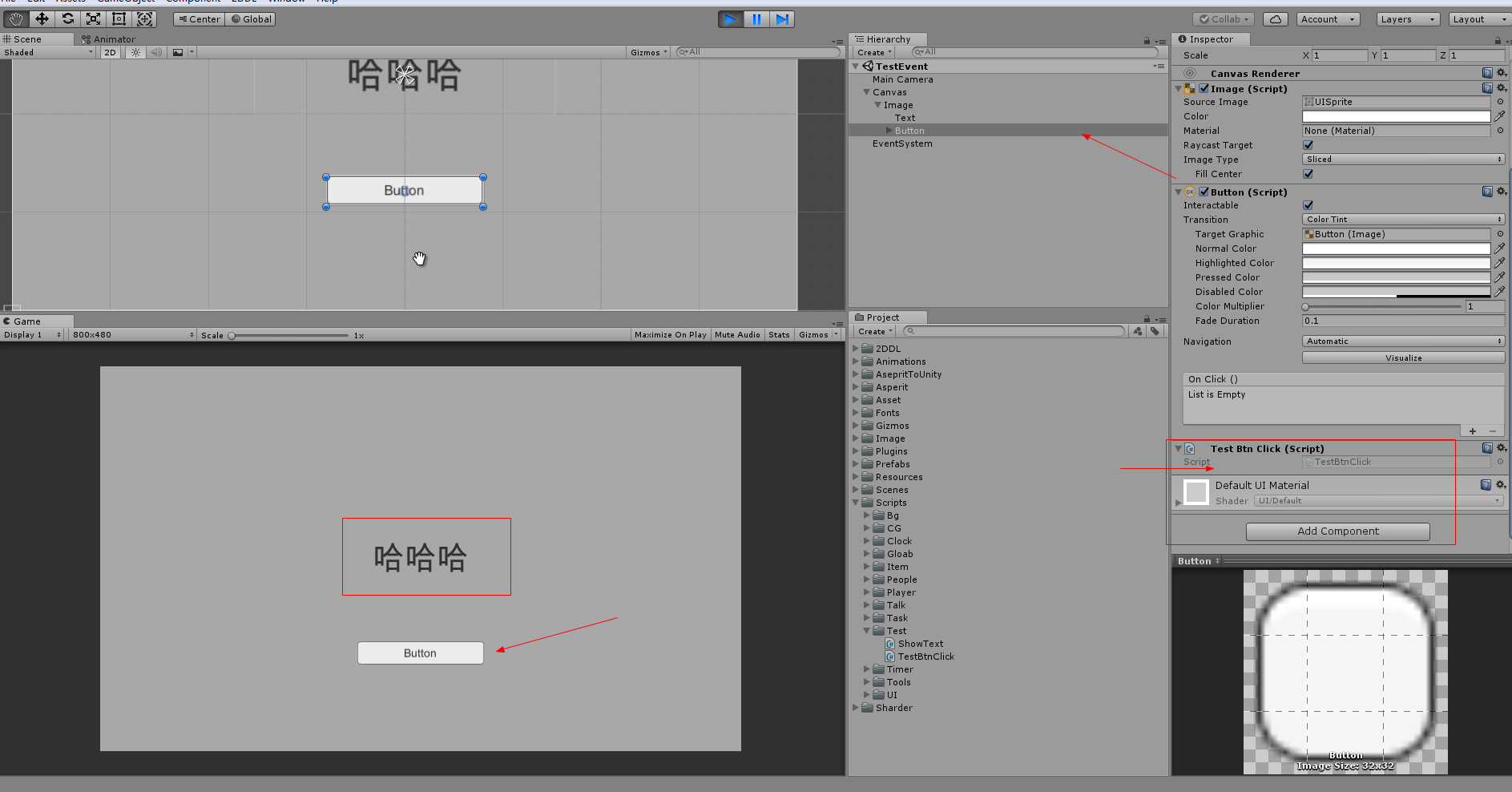1512x792 pixels.
Task: Open Highlighted Color swatch
Action: (1396, 263)
